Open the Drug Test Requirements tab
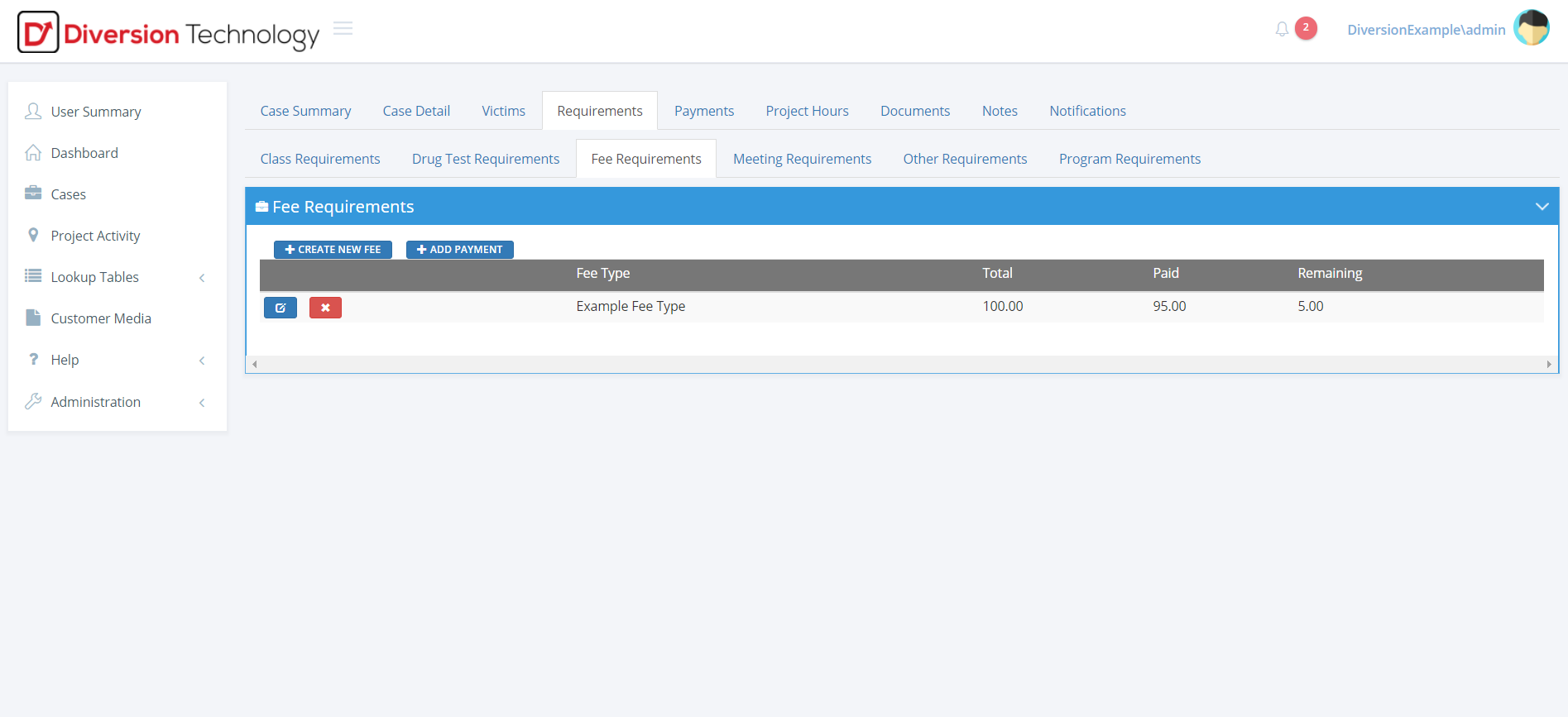 point(486,159)
